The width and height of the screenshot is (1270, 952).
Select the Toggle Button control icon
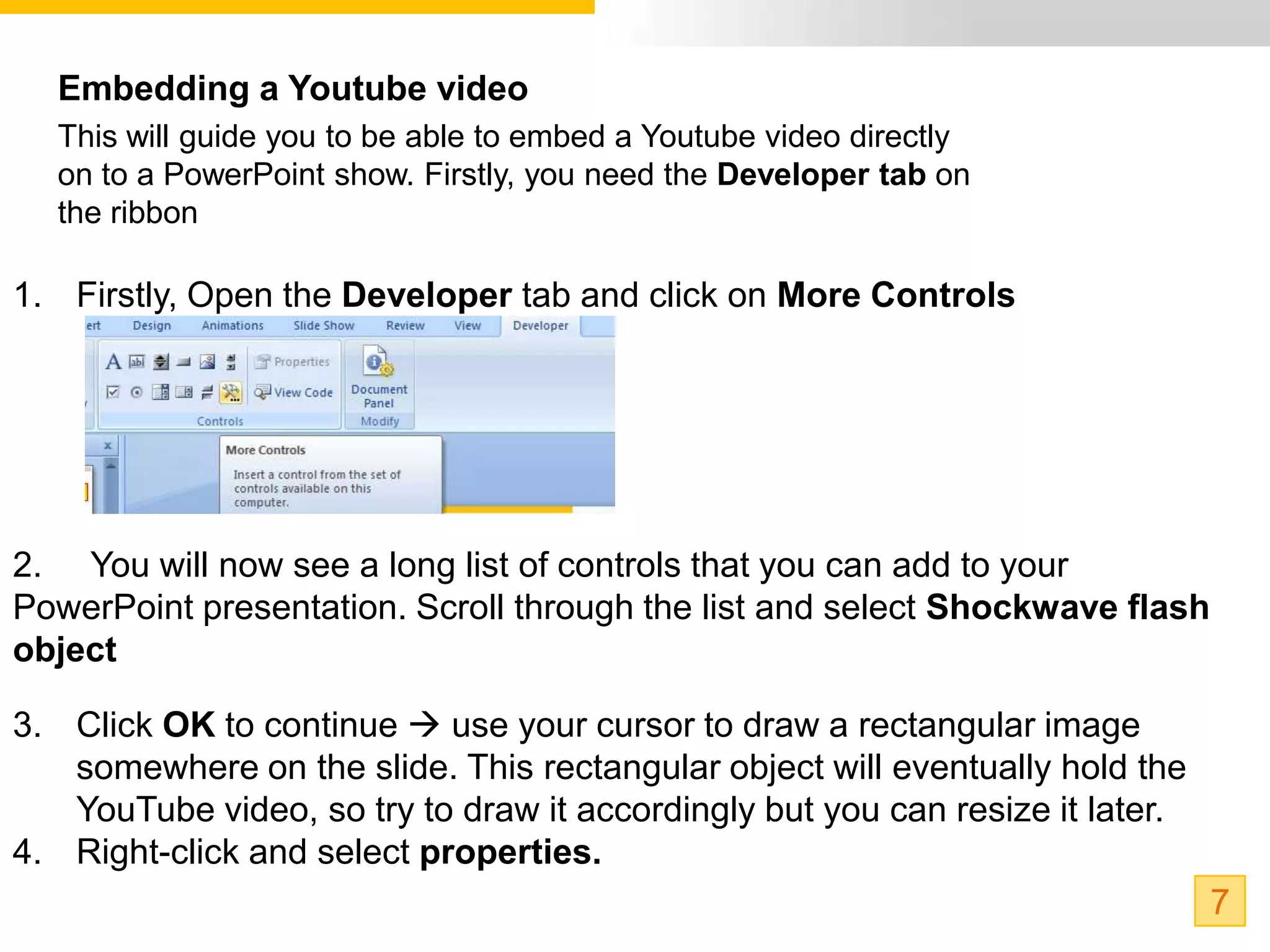tap(207, 392)
